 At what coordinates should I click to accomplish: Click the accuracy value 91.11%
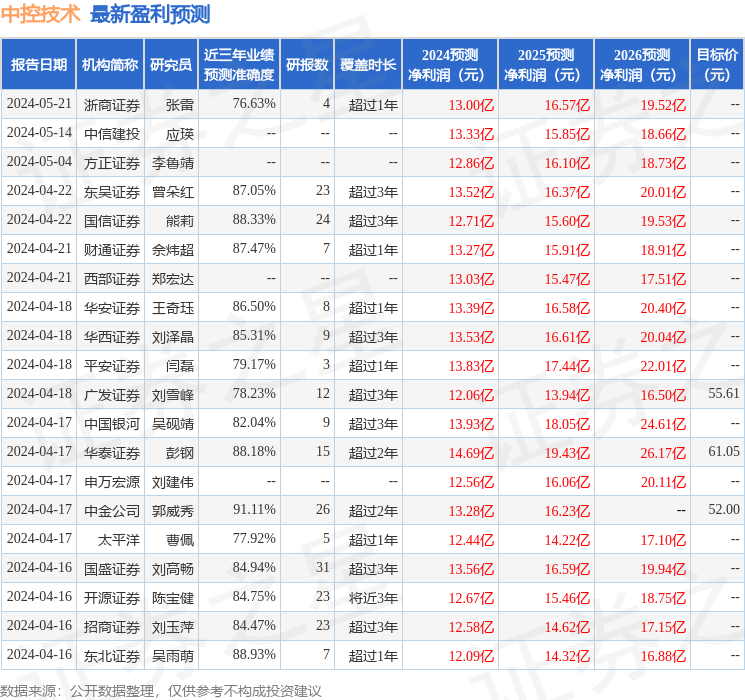tap(254, 509)
